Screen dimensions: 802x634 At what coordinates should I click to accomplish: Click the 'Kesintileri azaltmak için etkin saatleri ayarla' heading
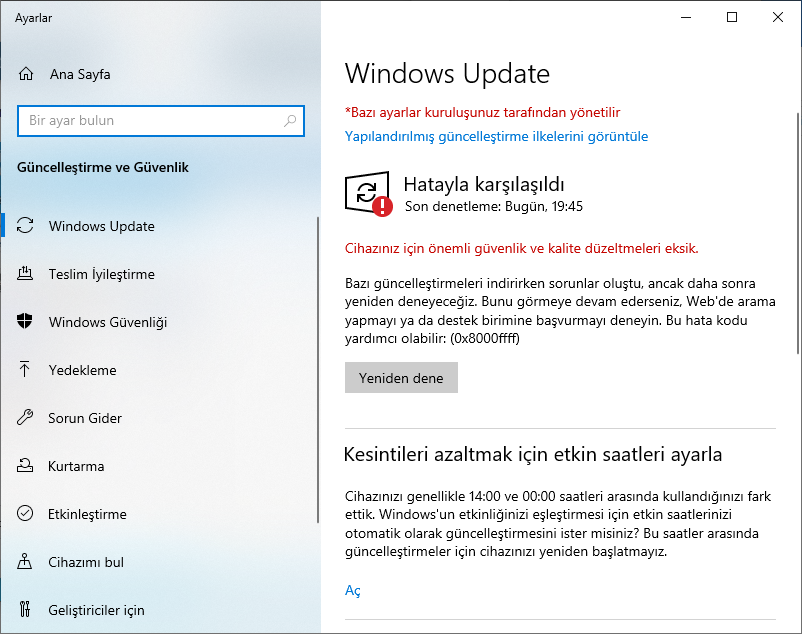[x=532, y=454]
